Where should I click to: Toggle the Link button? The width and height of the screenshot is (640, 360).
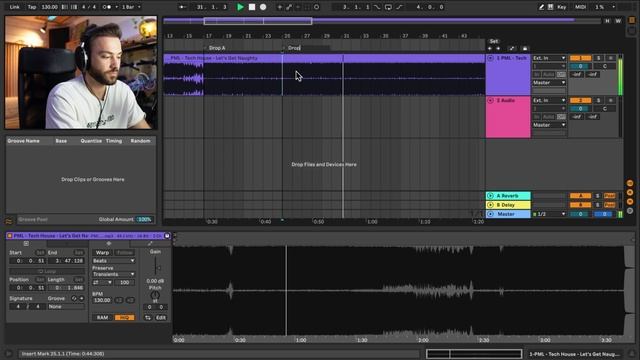click(14, 7)
